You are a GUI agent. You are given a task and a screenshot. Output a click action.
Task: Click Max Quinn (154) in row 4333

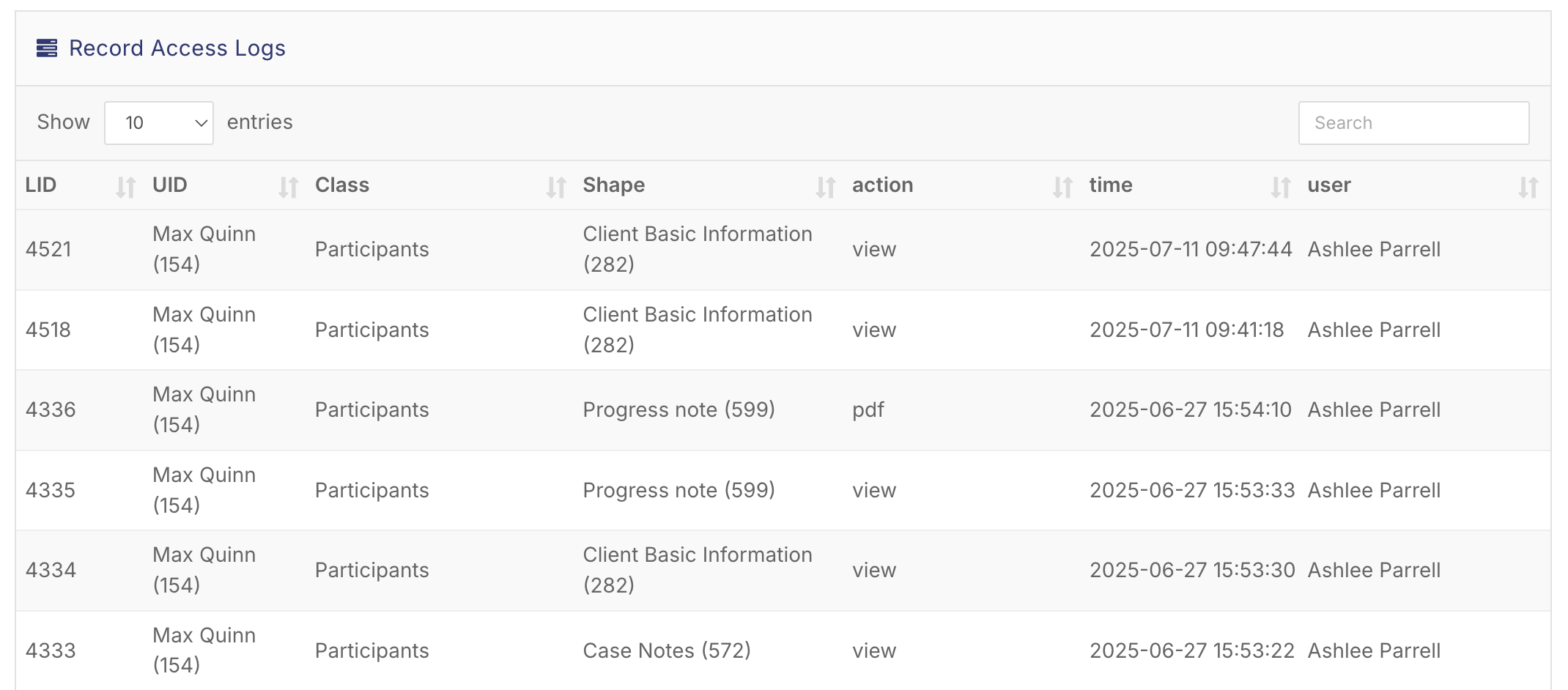point(204,651)
